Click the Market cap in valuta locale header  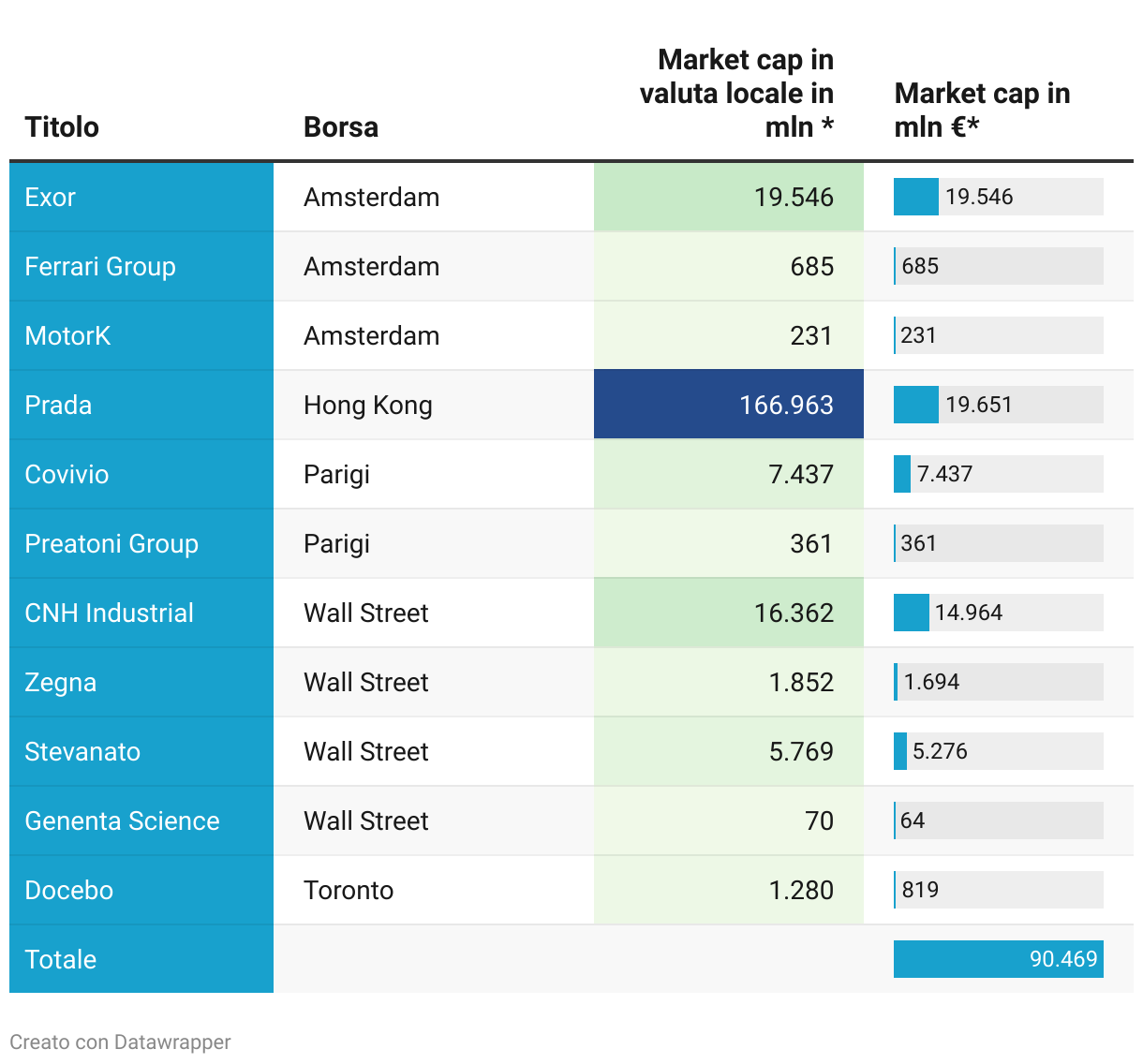coord(737,93)
